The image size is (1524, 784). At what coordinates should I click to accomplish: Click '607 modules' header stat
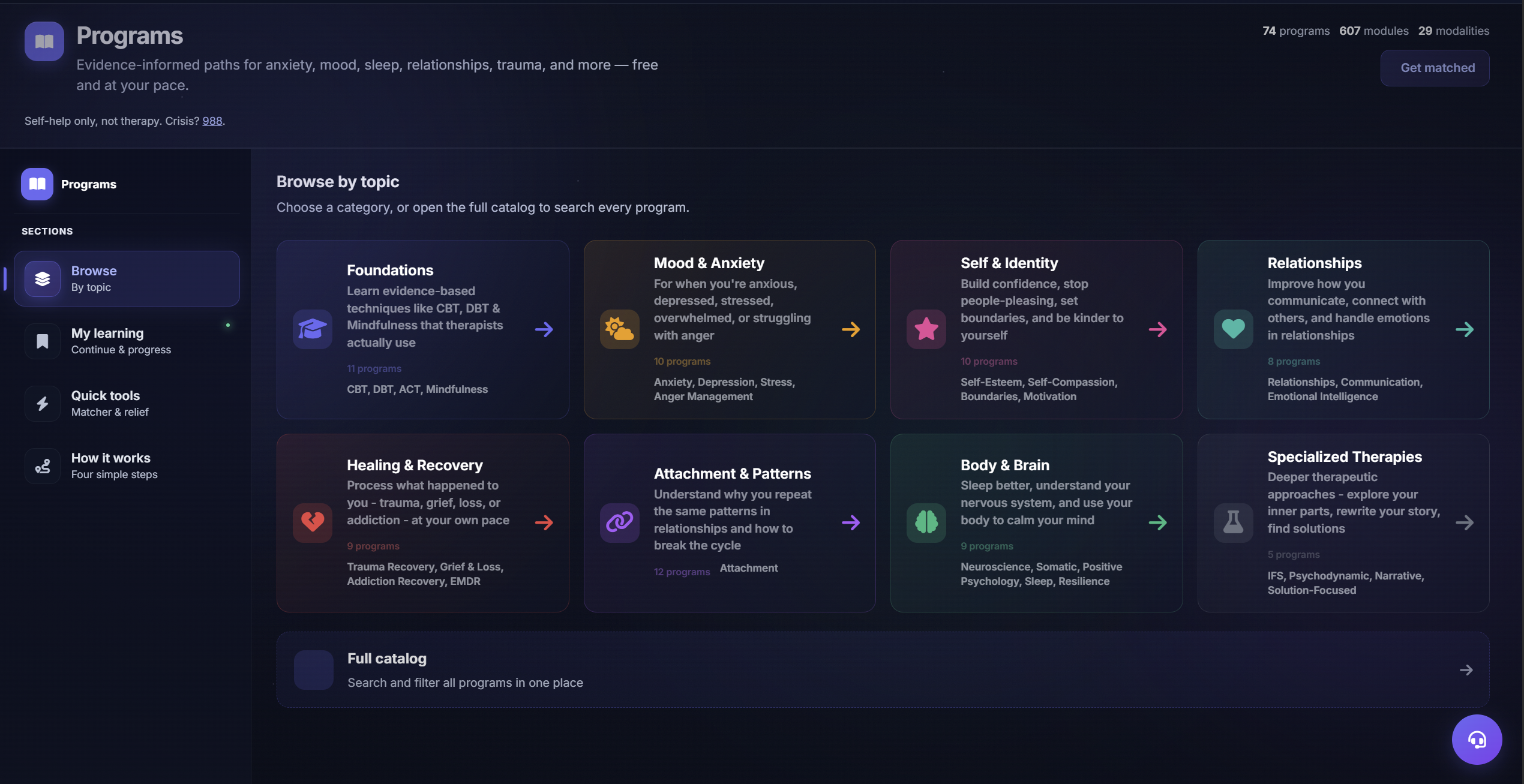[x=1374, y=31]
